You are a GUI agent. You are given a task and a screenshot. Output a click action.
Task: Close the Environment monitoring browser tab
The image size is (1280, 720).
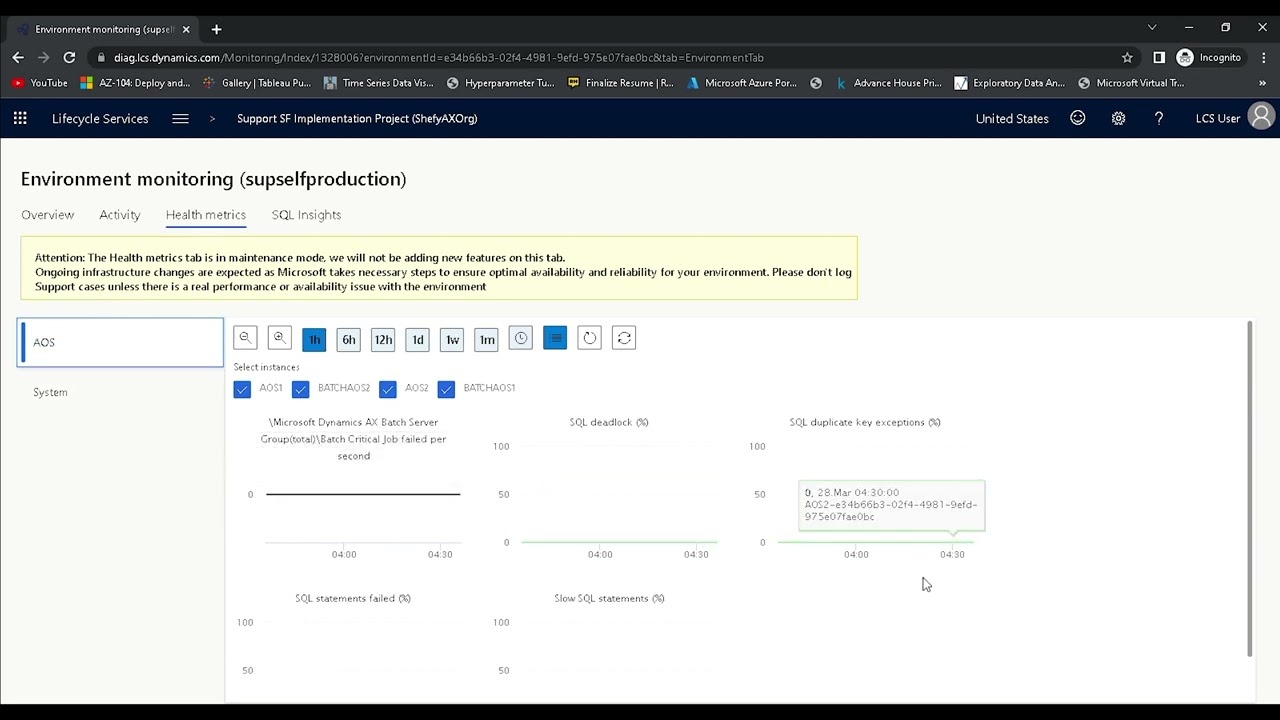[185, 29]
